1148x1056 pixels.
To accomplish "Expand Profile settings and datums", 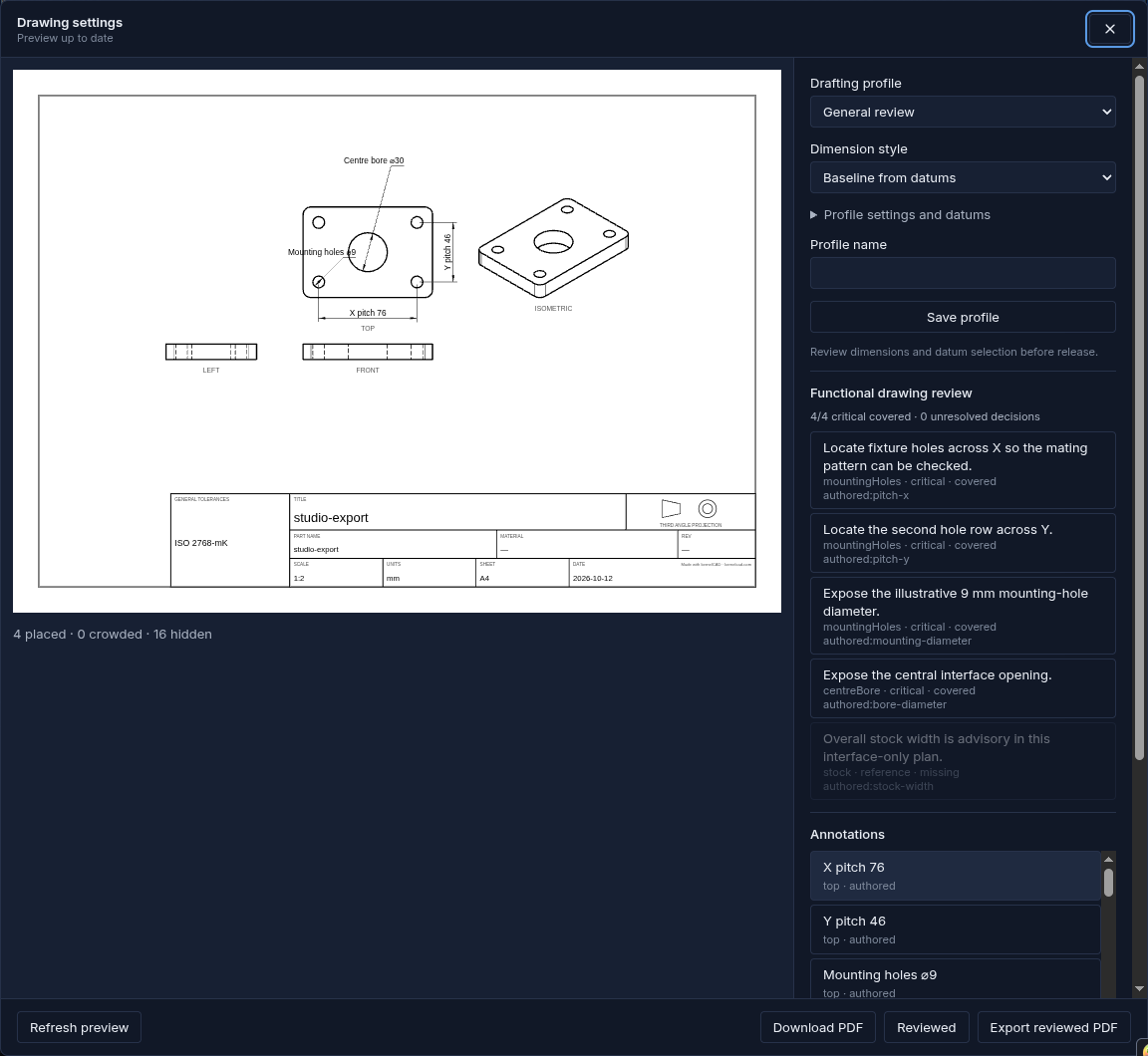I will click(900, 214).
